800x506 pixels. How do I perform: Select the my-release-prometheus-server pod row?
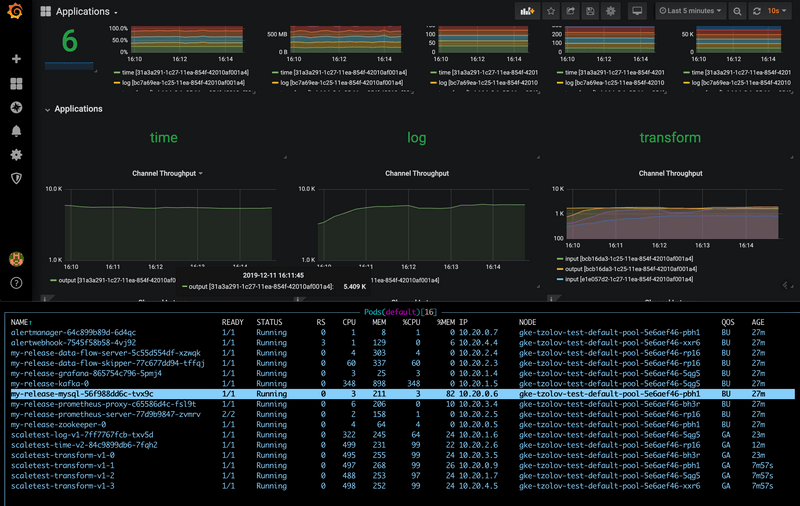point(402,414)
